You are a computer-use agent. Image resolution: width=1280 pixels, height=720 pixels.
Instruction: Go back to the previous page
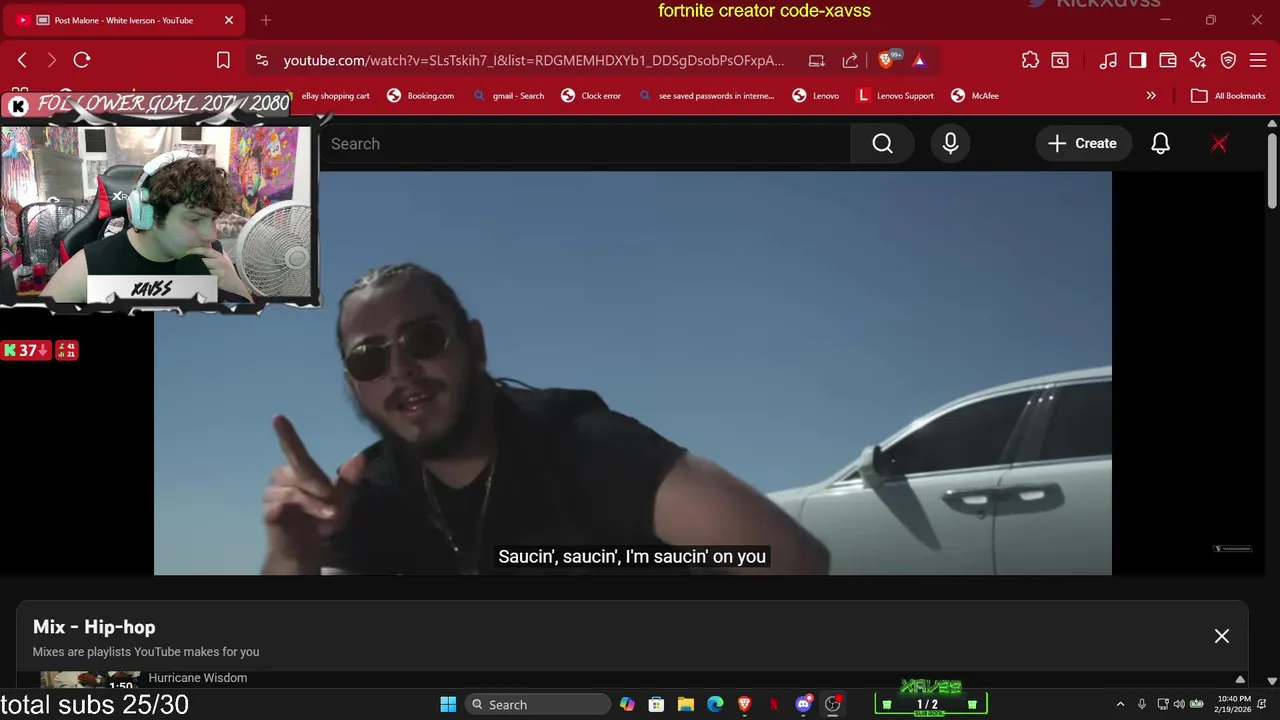[x=22, y=60]
